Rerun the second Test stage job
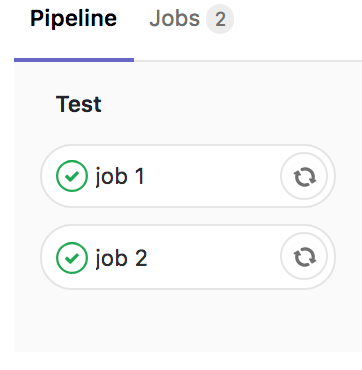 tap(304, 257)
